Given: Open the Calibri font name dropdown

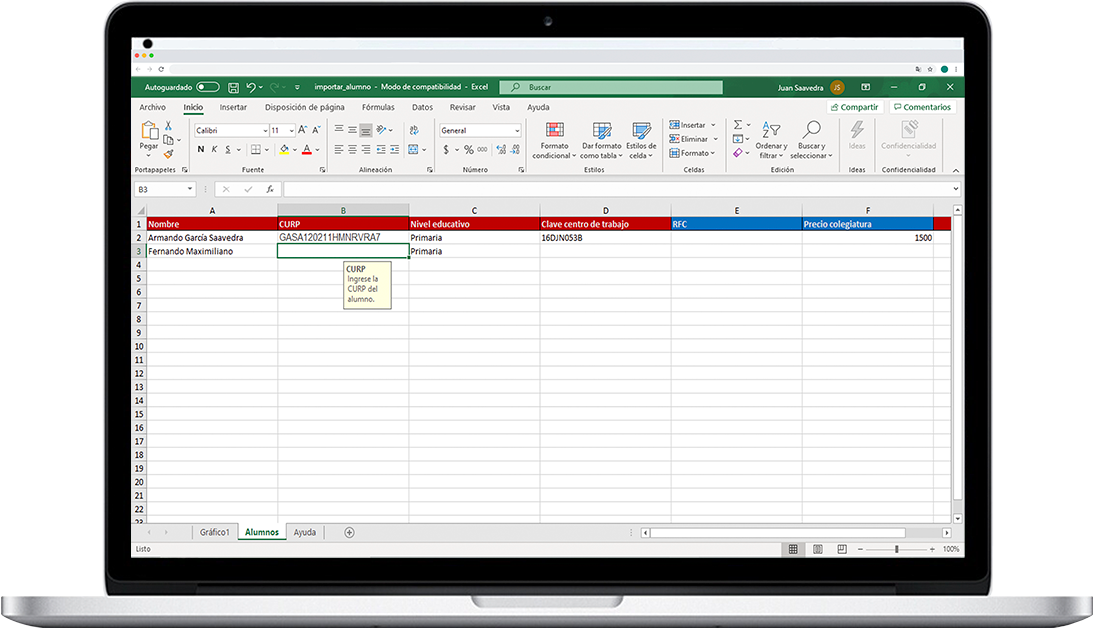Looking at the screenshot, I should (266, 131).
